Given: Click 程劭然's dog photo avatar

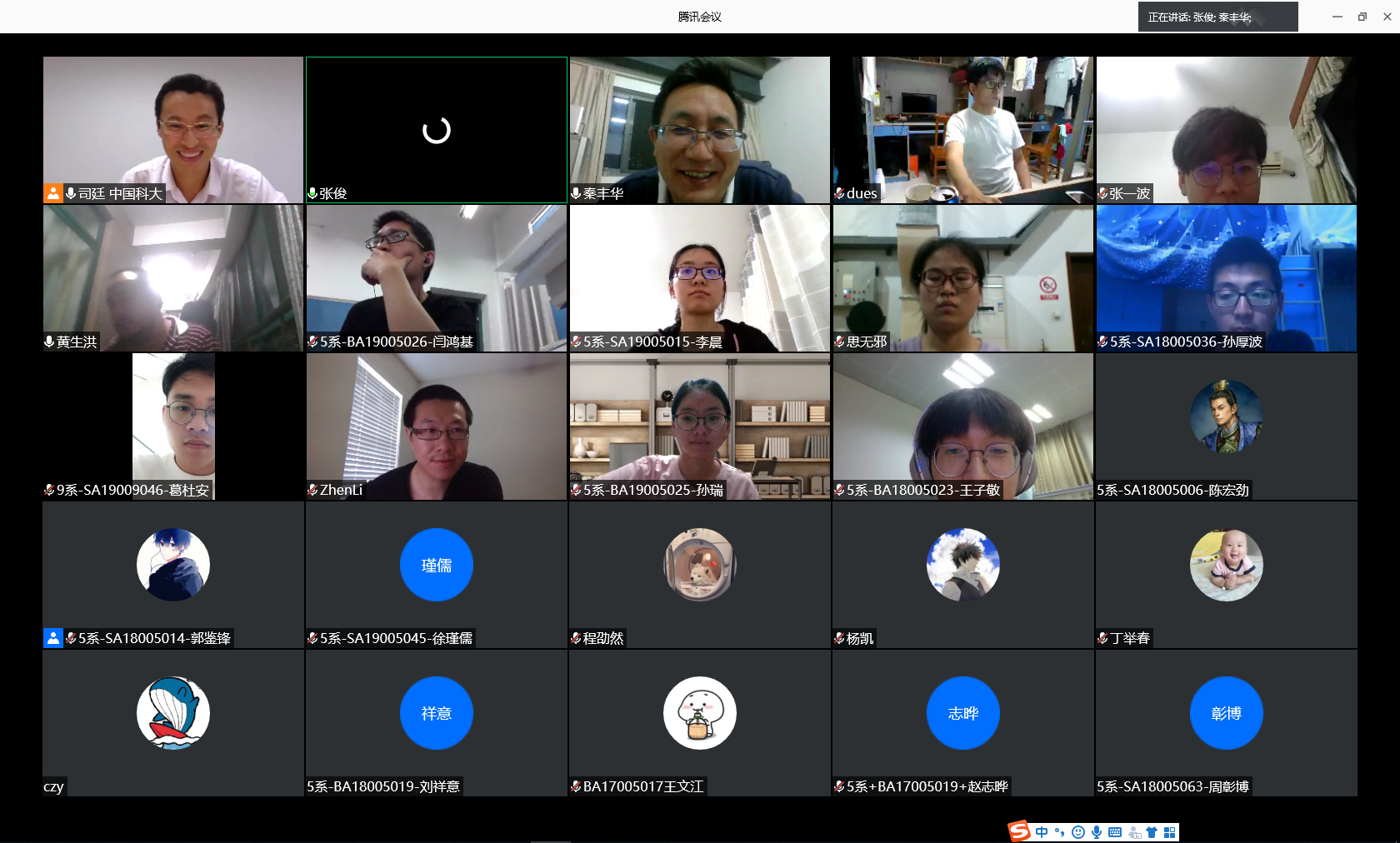Looking at the screenshot, I should click(x=700, y=565).
